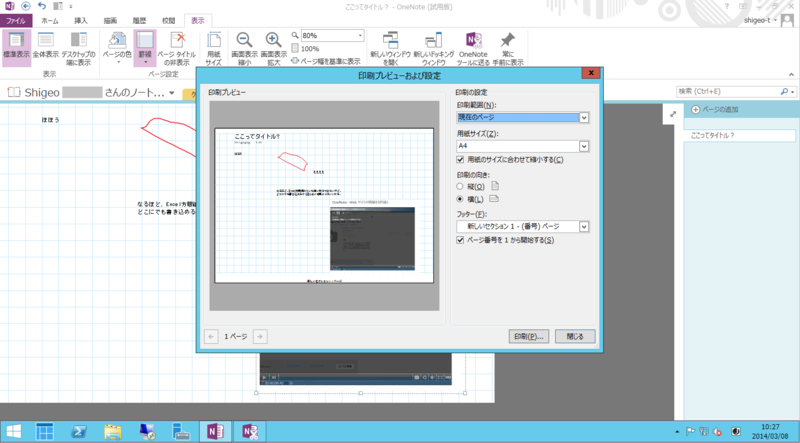The image size is (800, 443).
Task: Click the Send to OneNote Tool icon
Action: (x=473, y=48)
